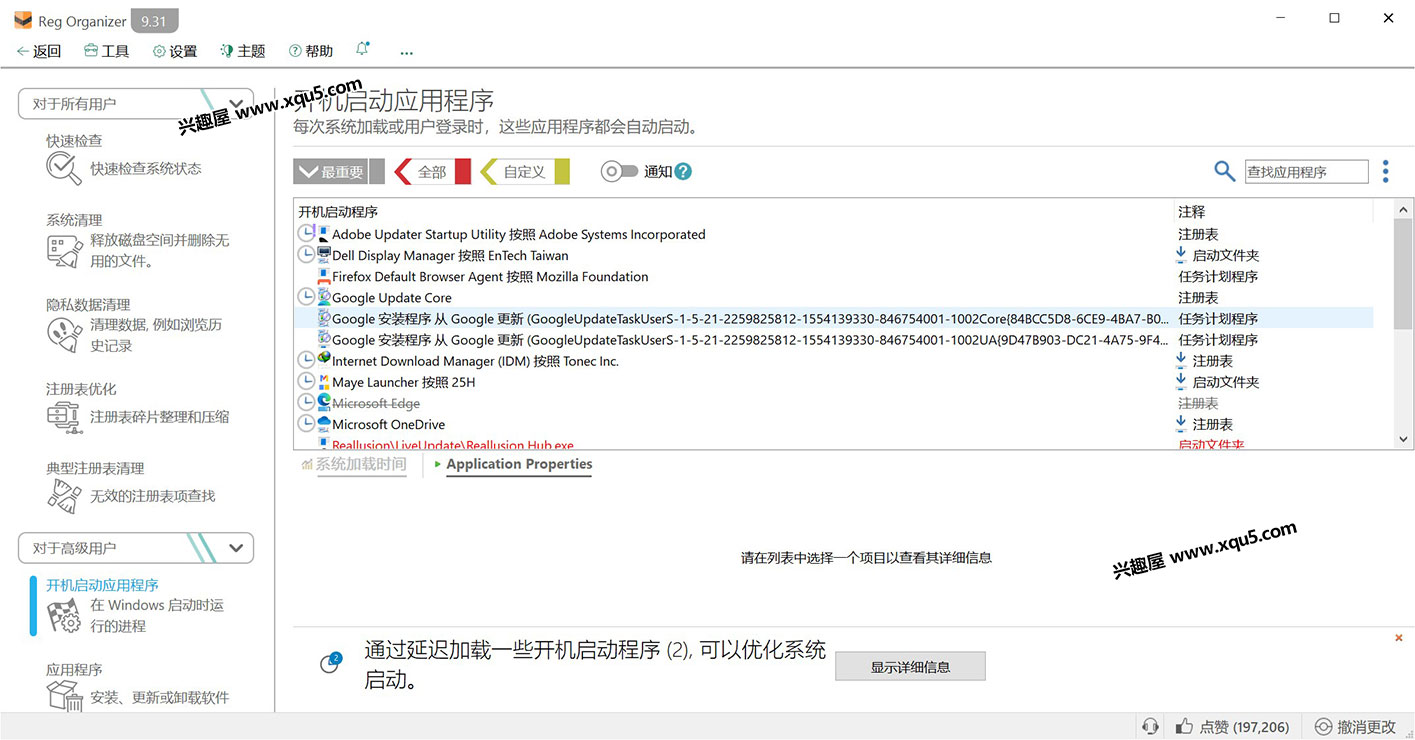Open the three-dot overflow menu in top menu bar
1415x740 pixels.
pos(406,52)
